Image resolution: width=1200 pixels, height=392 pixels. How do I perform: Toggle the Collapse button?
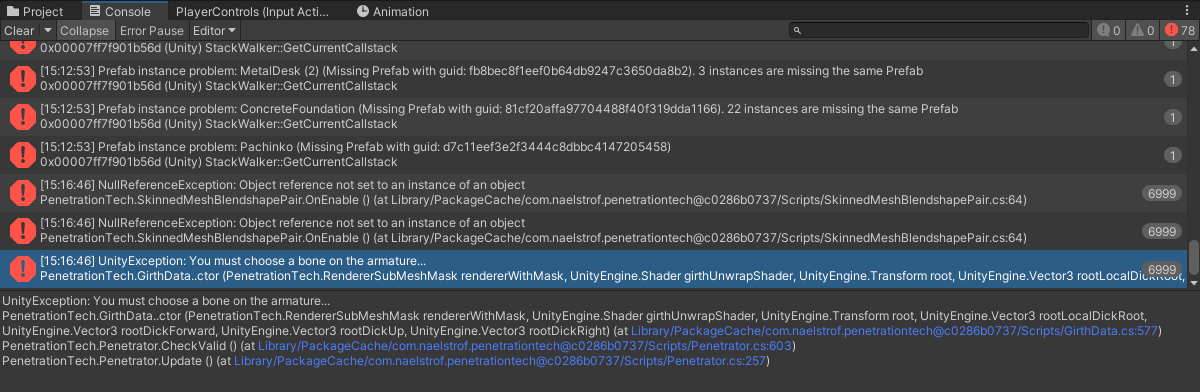[84, 31]
